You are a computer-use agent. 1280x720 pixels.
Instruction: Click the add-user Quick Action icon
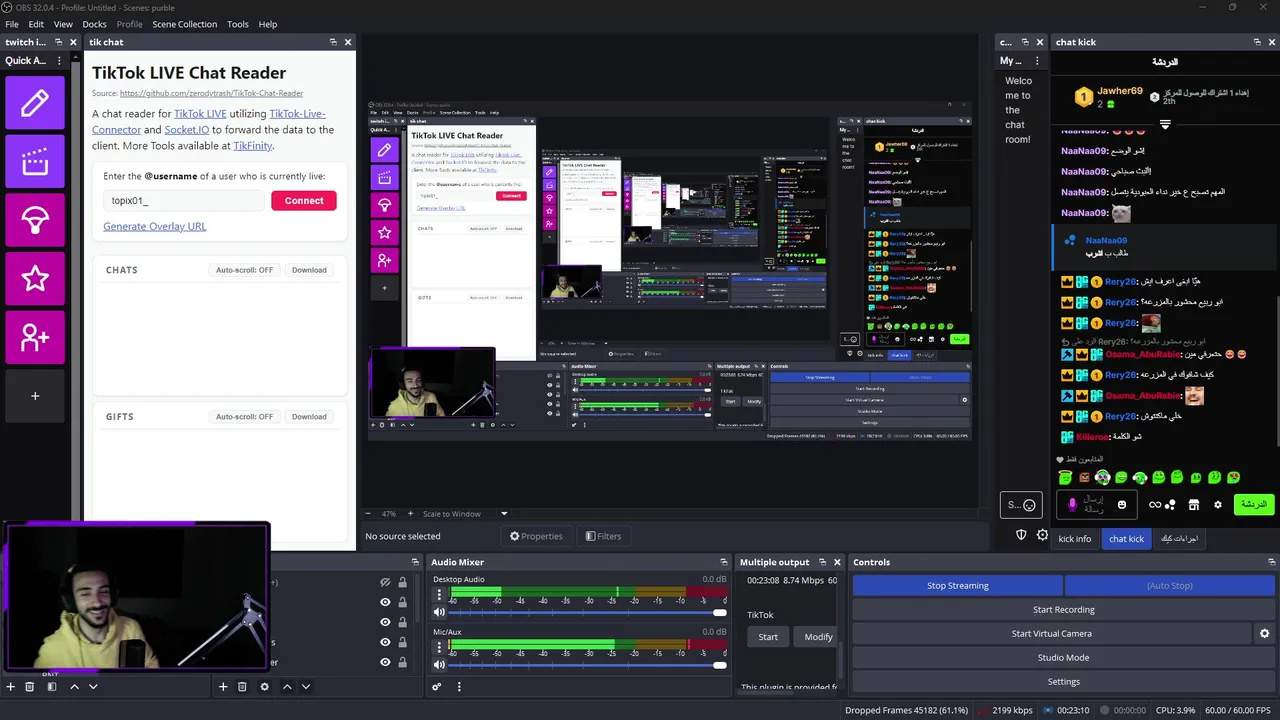[x=35, y=337]
